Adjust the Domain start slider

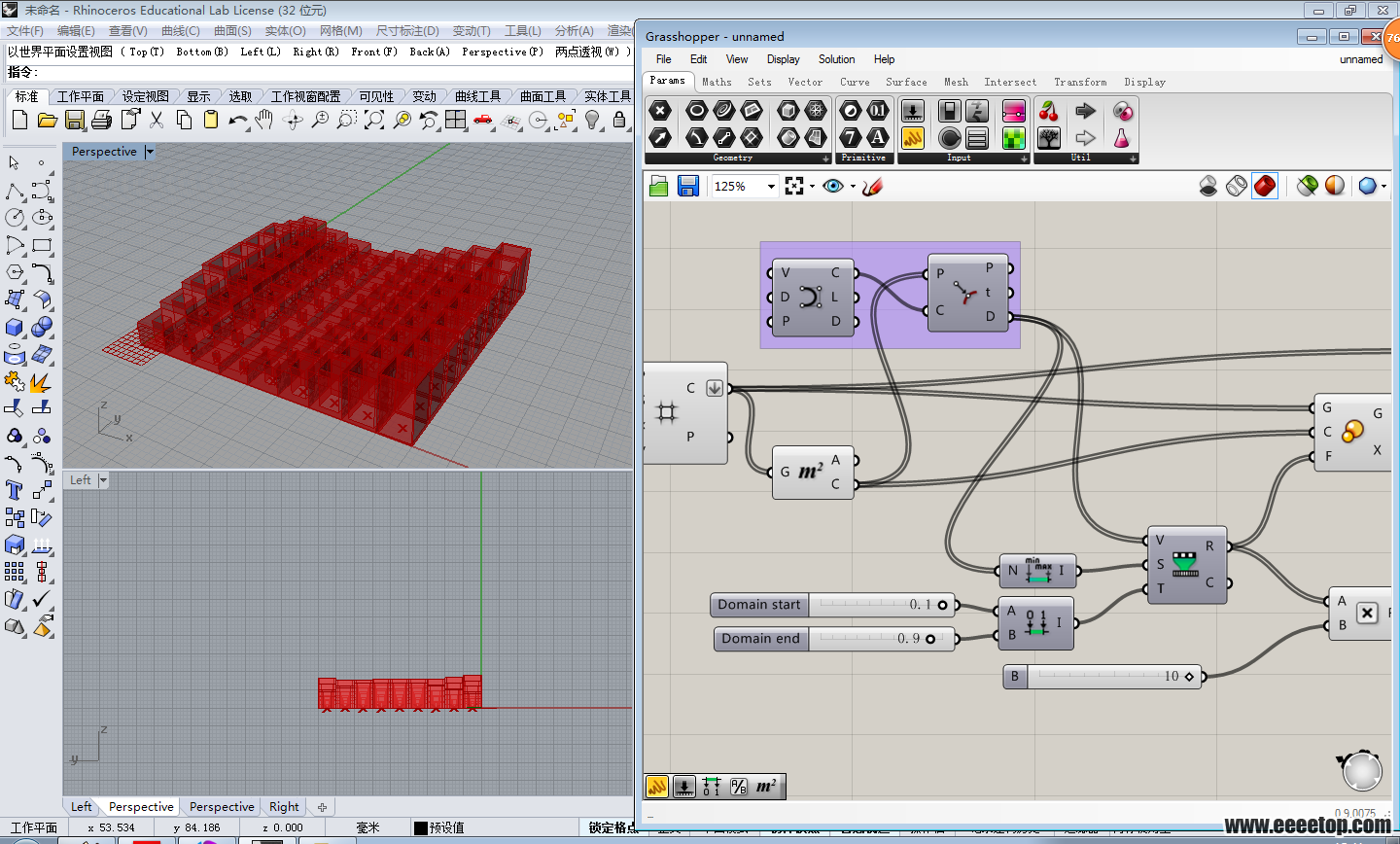833,605
